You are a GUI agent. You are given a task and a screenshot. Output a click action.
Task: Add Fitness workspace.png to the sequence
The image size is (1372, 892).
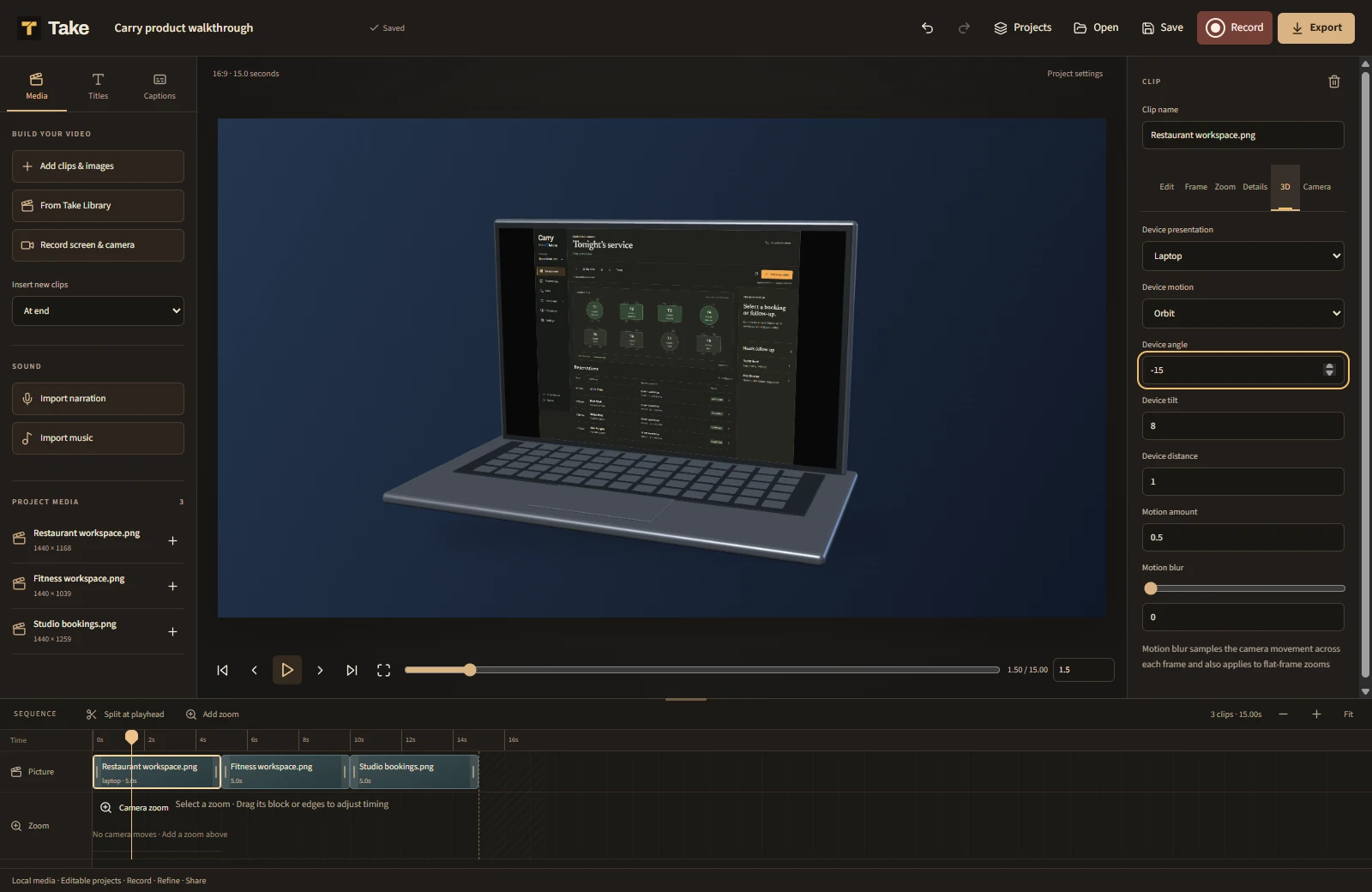[x=172, y=586]
